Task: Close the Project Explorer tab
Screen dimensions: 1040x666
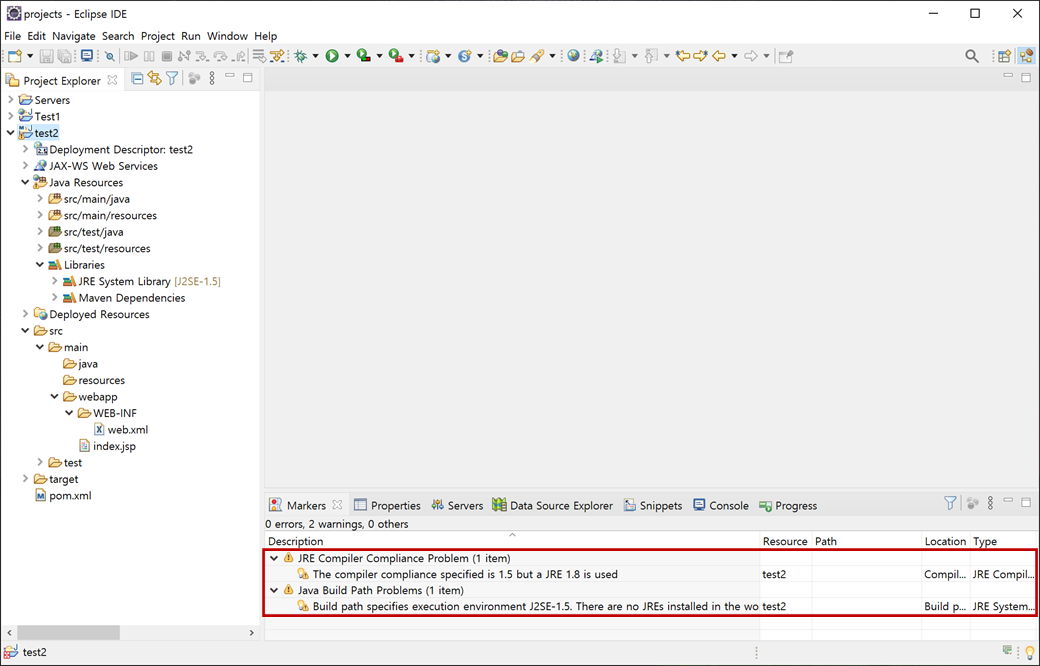Action: [113, 80]
